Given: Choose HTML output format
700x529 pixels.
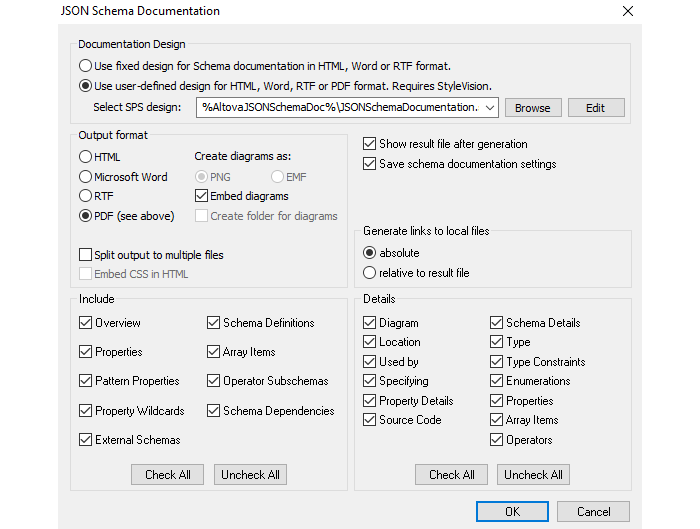Looking at the screenshot, I should (x=87, y=157).
